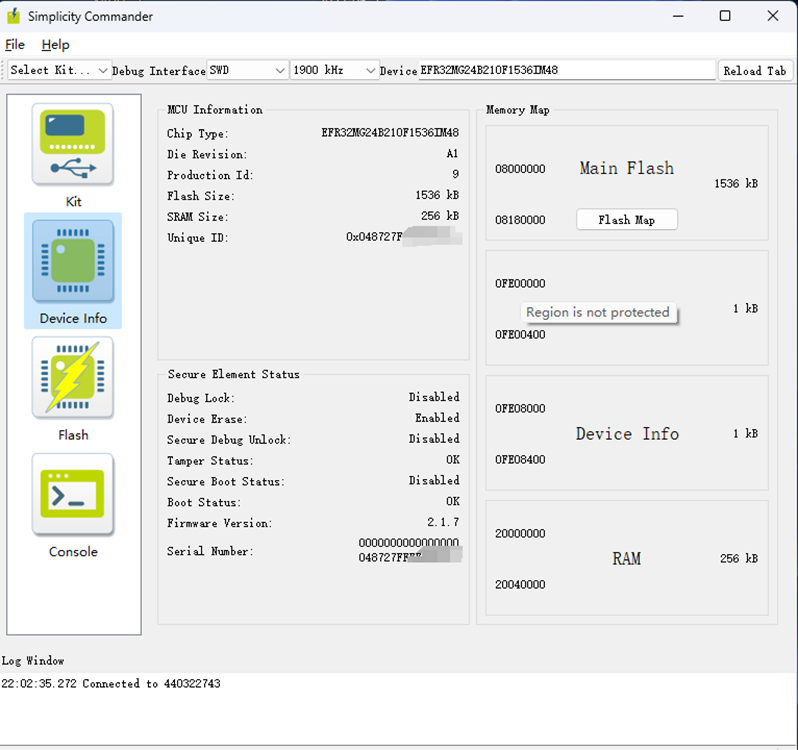
Task: Click the Secure Debug Unlock status value
Action: 434,439
